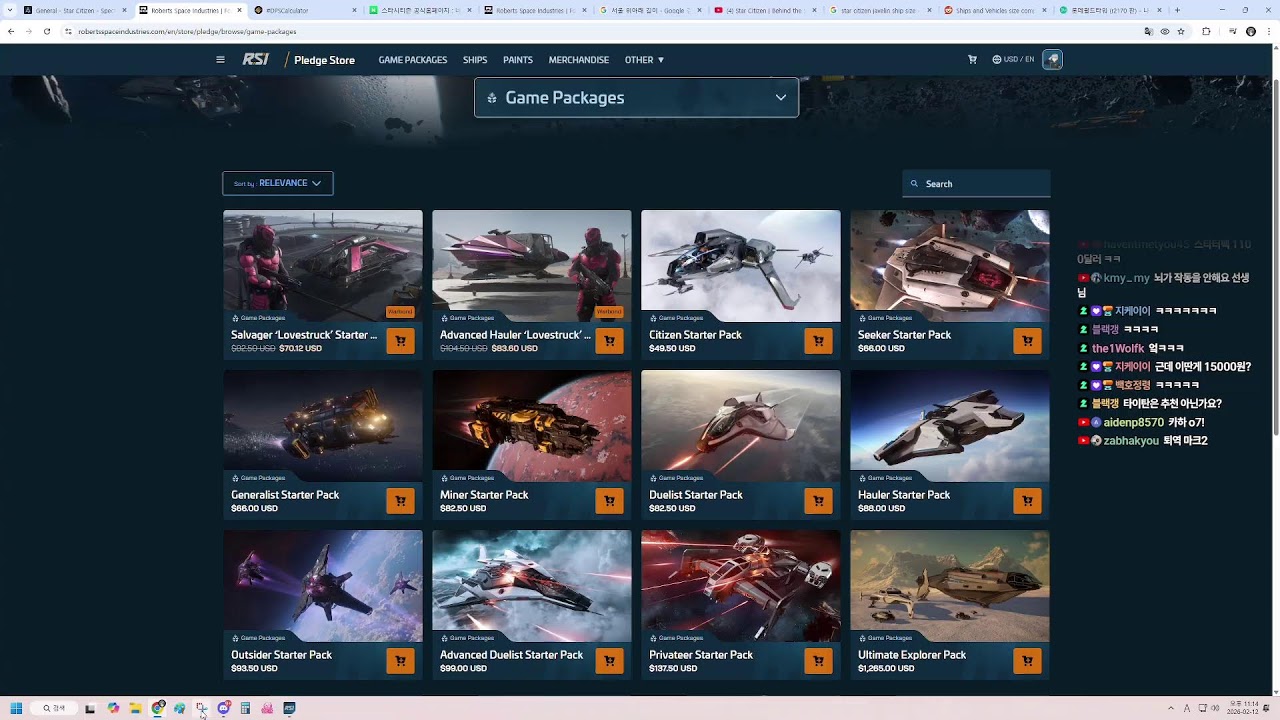Click the Windows taskbar search box
Screen dimensions: 1280x720
[x=54, y=708]
